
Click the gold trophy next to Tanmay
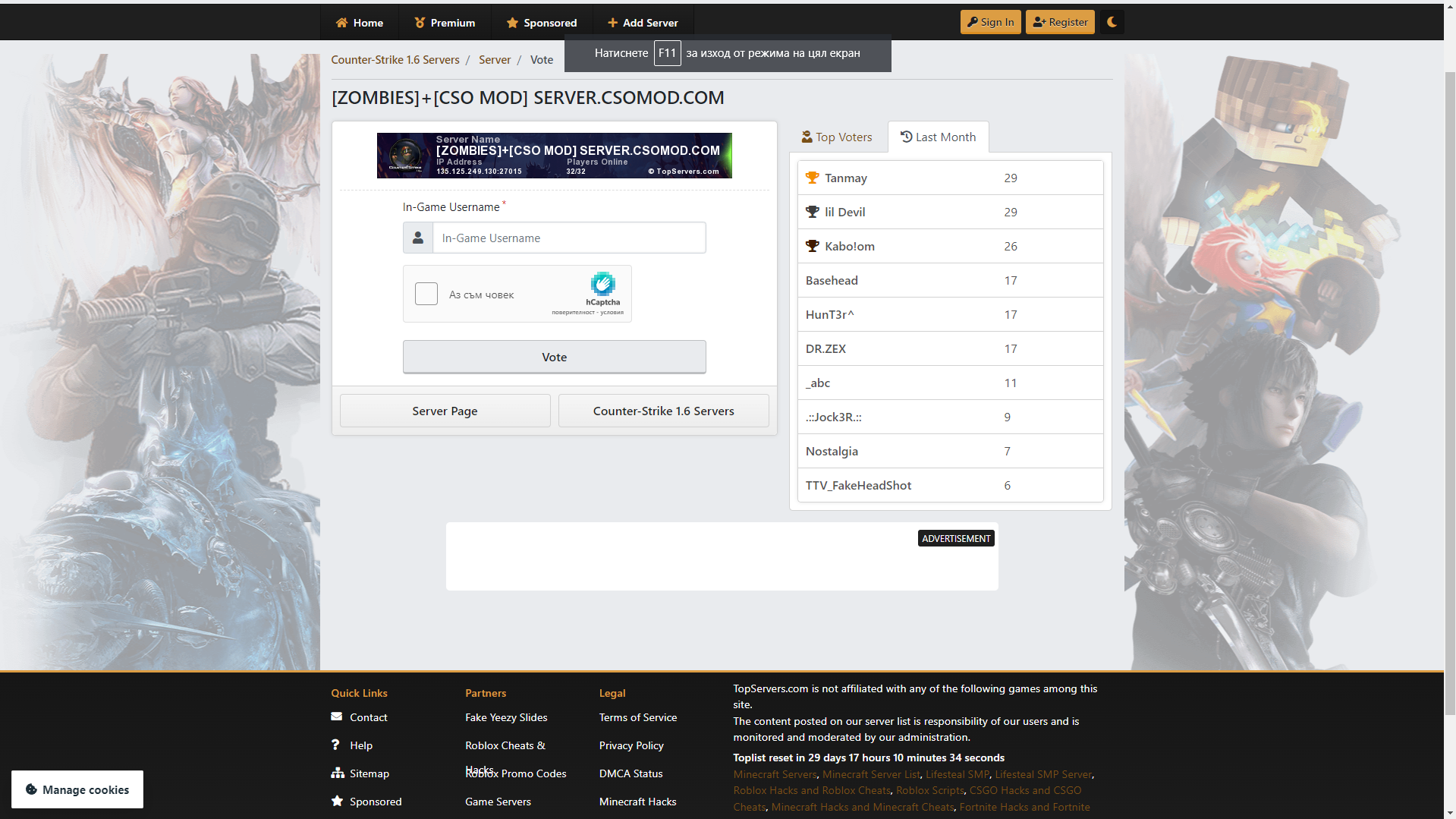point(813,178)
